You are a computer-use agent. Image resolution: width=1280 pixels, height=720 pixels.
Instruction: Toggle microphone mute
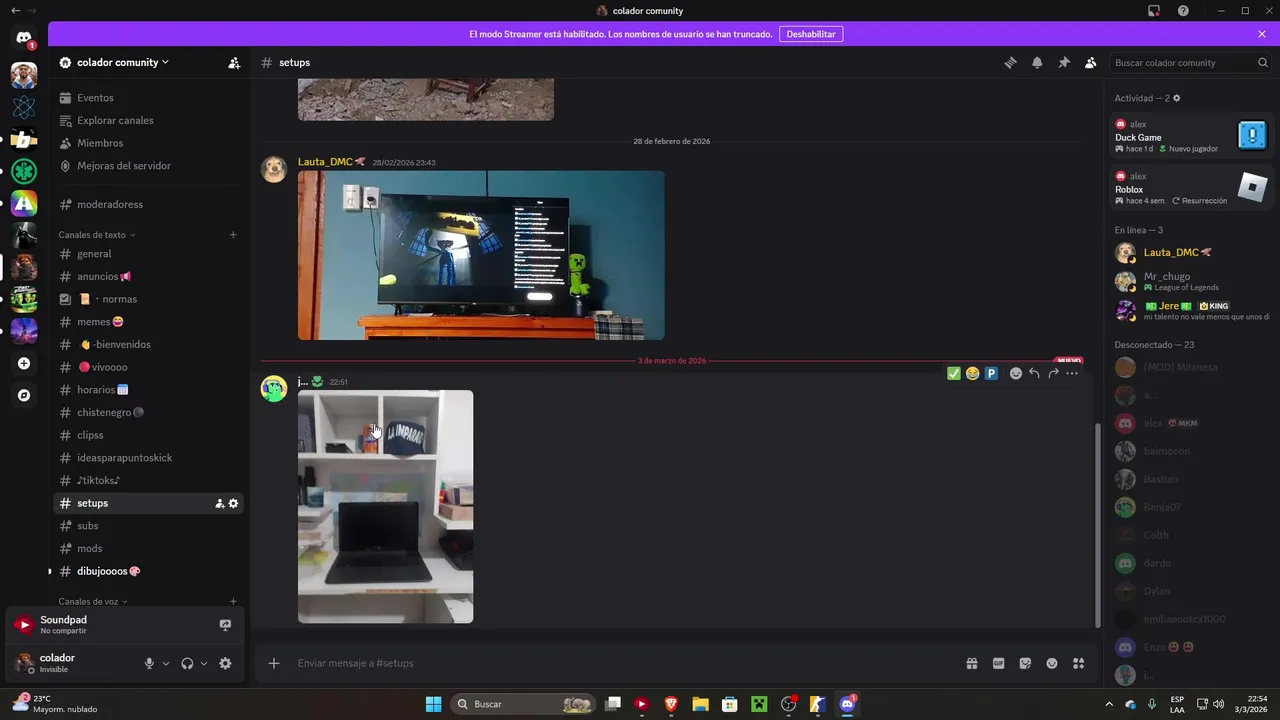coord(149,663)
